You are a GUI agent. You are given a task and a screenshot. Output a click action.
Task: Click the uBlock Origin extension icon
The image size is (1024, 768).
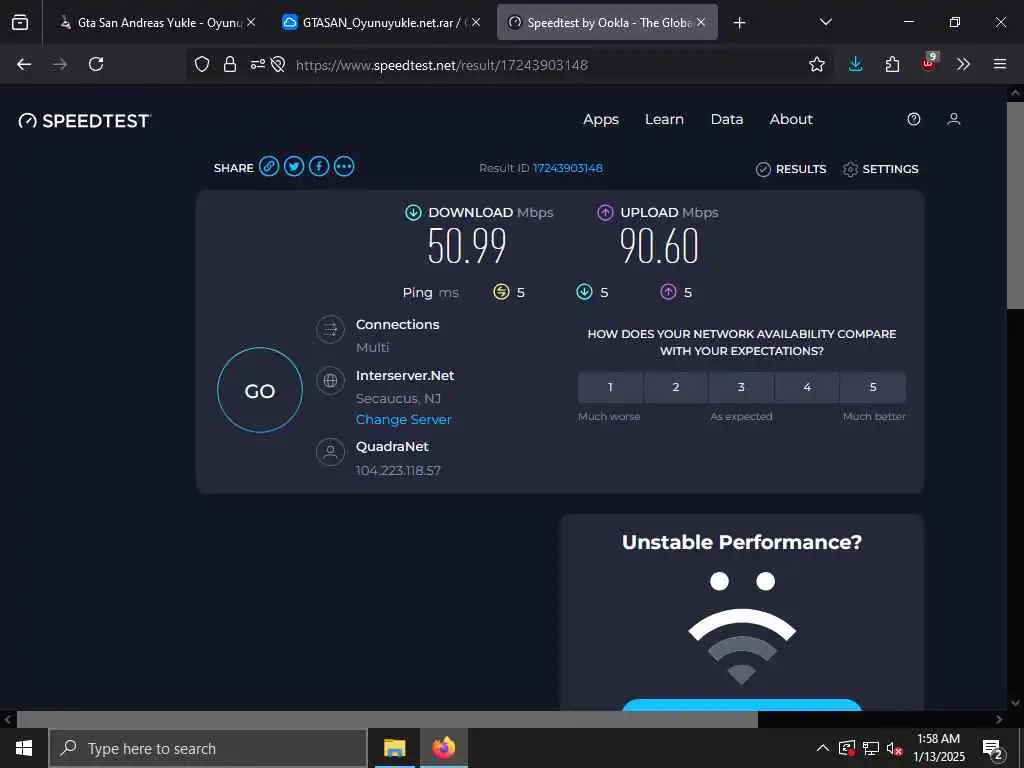point(929,63)
